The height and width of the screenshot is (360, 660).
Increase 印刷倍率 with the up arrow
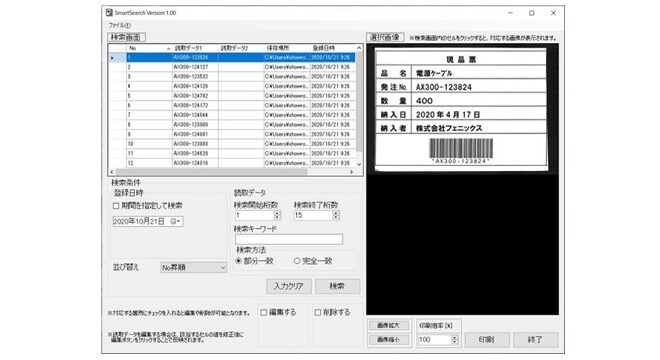coord(455,337)
